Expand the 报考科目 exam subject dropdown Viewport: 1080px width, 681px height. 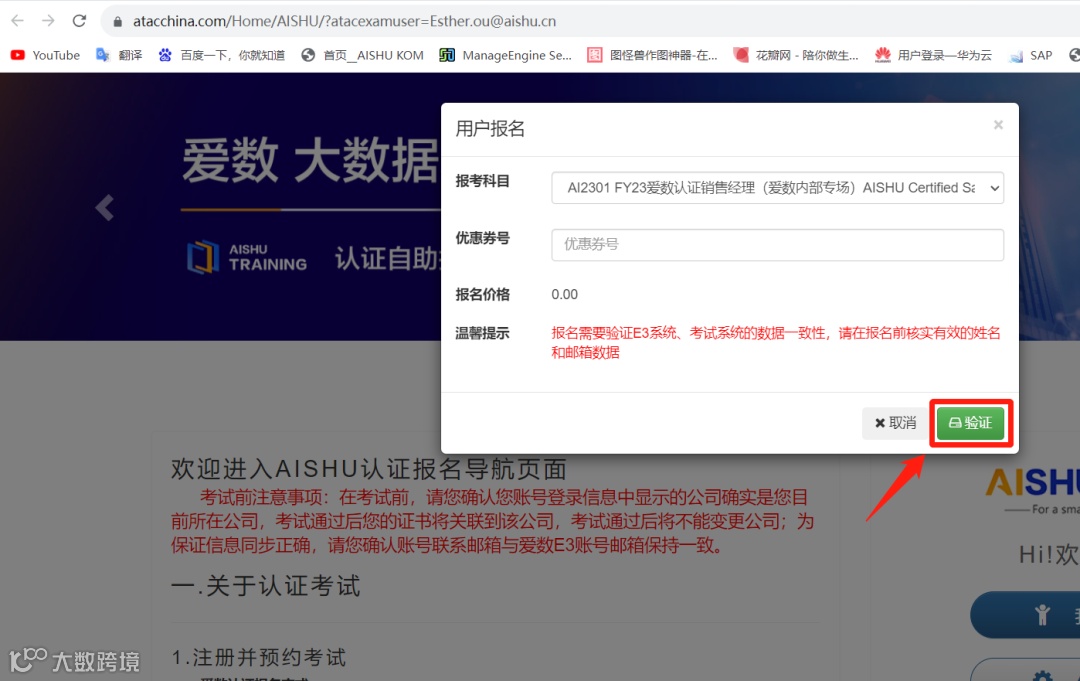[777, 188]
